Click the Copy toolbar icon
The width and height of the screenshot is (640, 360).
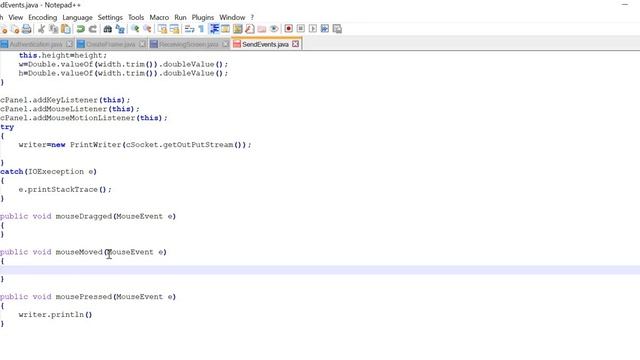coord(53,29)
